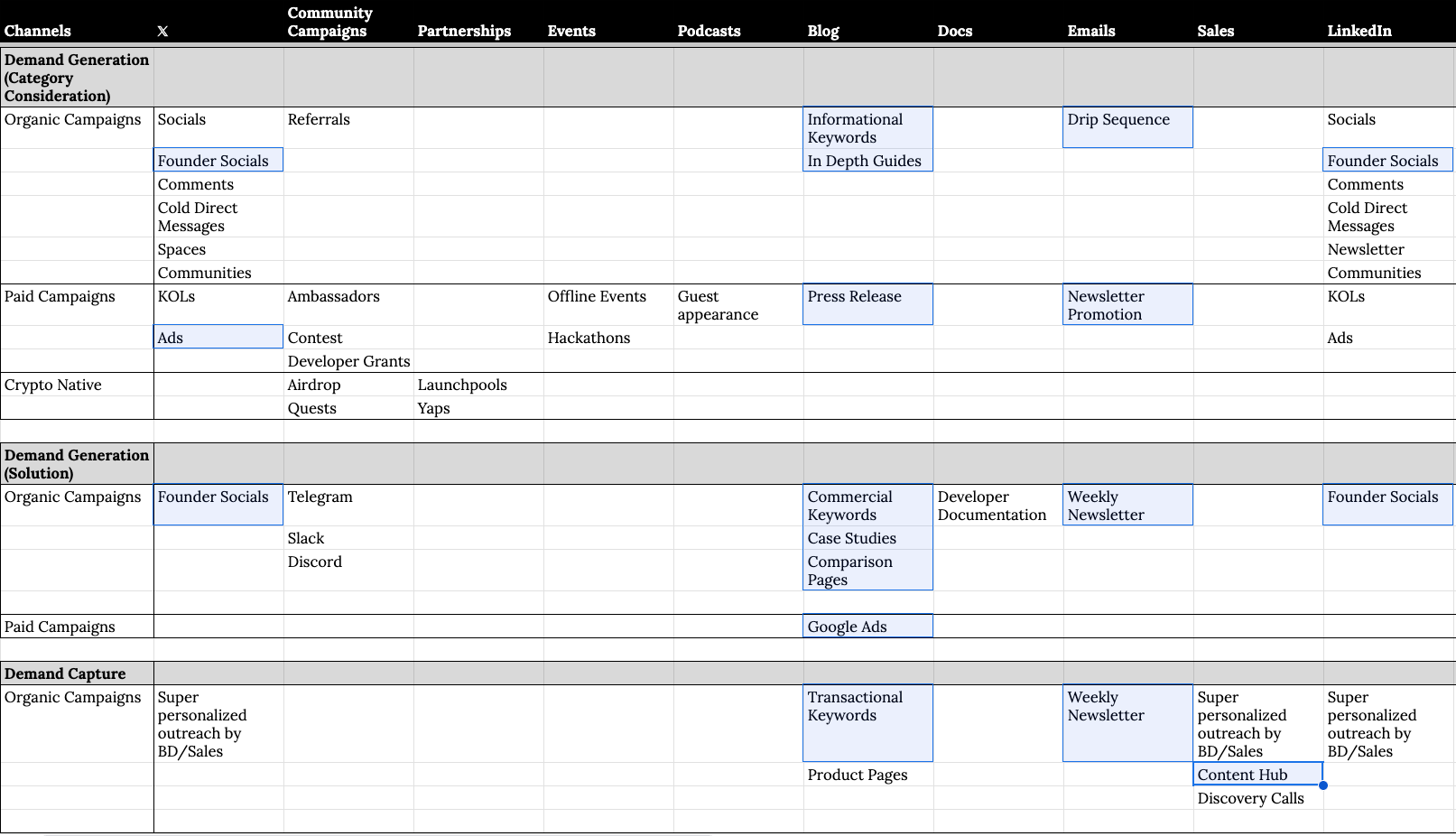Select the Case Studies cell

click(868, 538)
